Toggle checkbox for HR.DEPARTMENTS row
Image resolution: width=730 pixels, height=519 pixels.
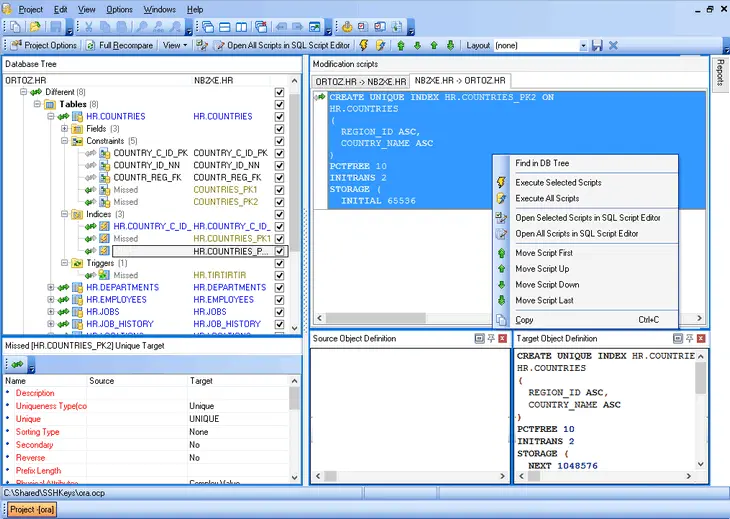[280, 287]
